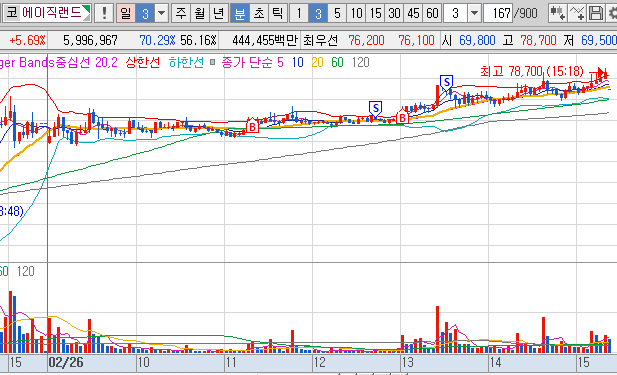The width and height of the screenshot is (617, 375).
Task: Click the add-indicator zigzag line icon
Action: pyautogui.click(x=577, y=13)
